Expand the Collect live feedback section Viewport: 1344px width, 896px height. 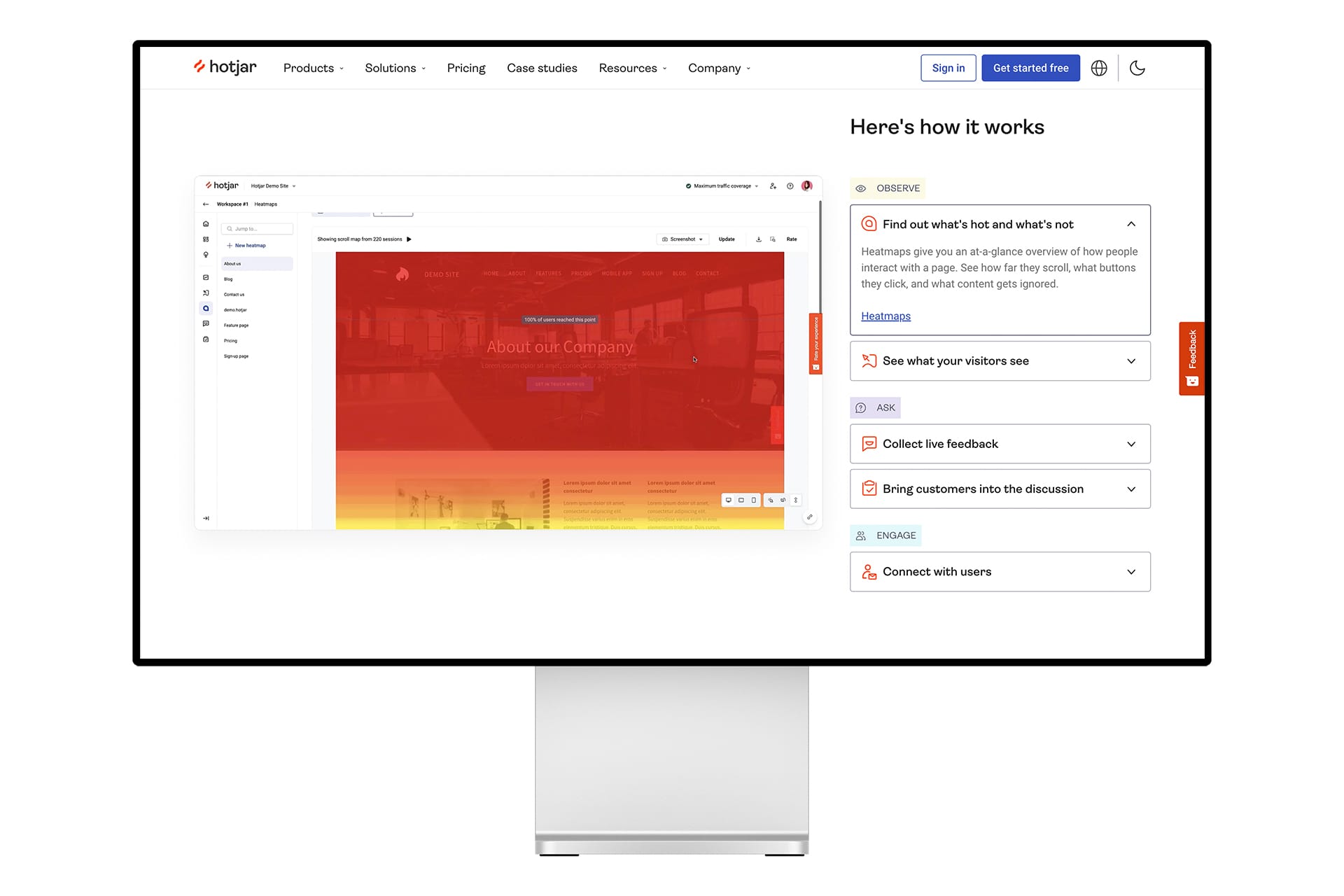pos(1000,443)
